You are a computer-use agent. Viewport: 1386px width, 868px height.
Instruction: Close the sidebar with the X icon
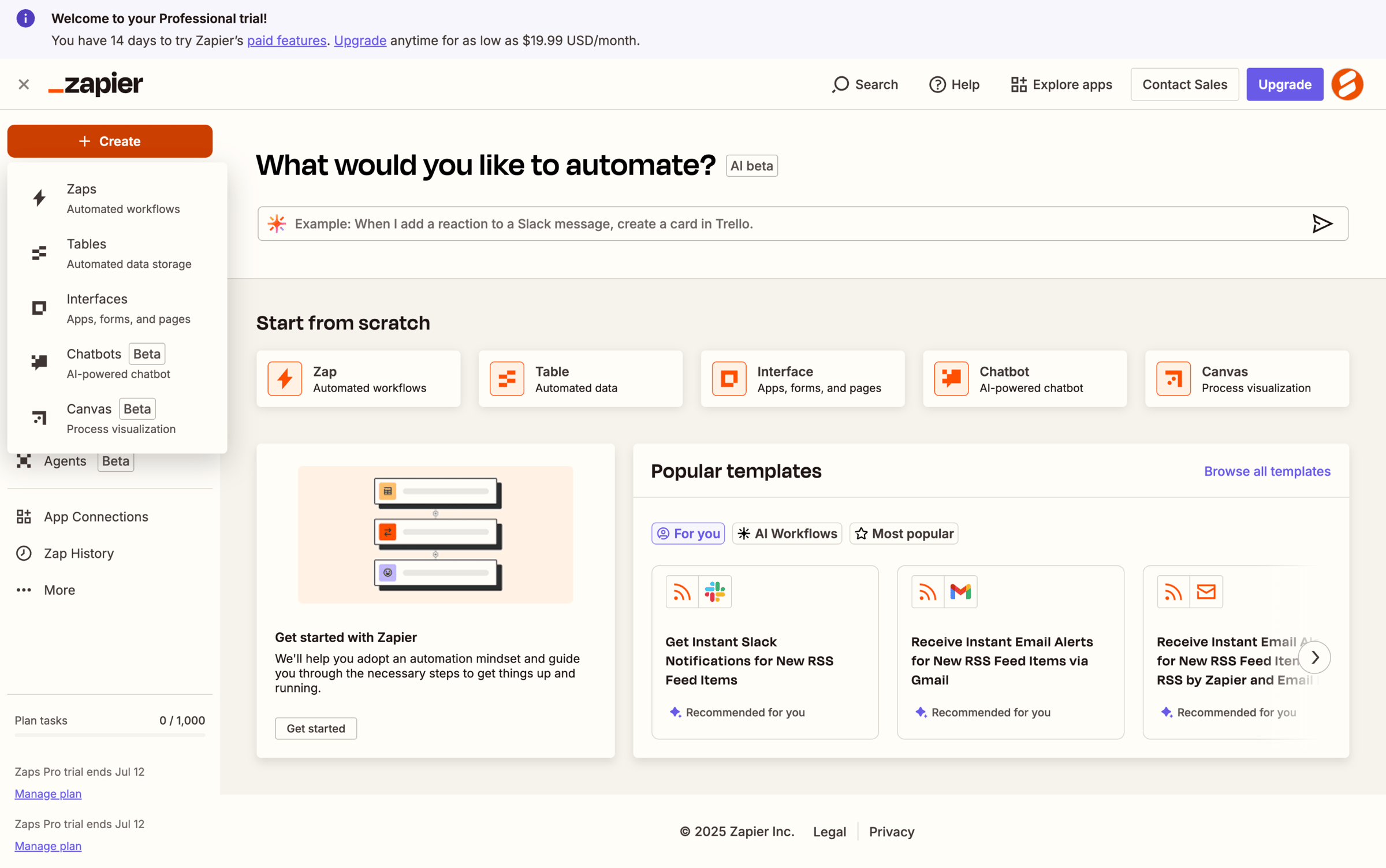click(24, 84)
